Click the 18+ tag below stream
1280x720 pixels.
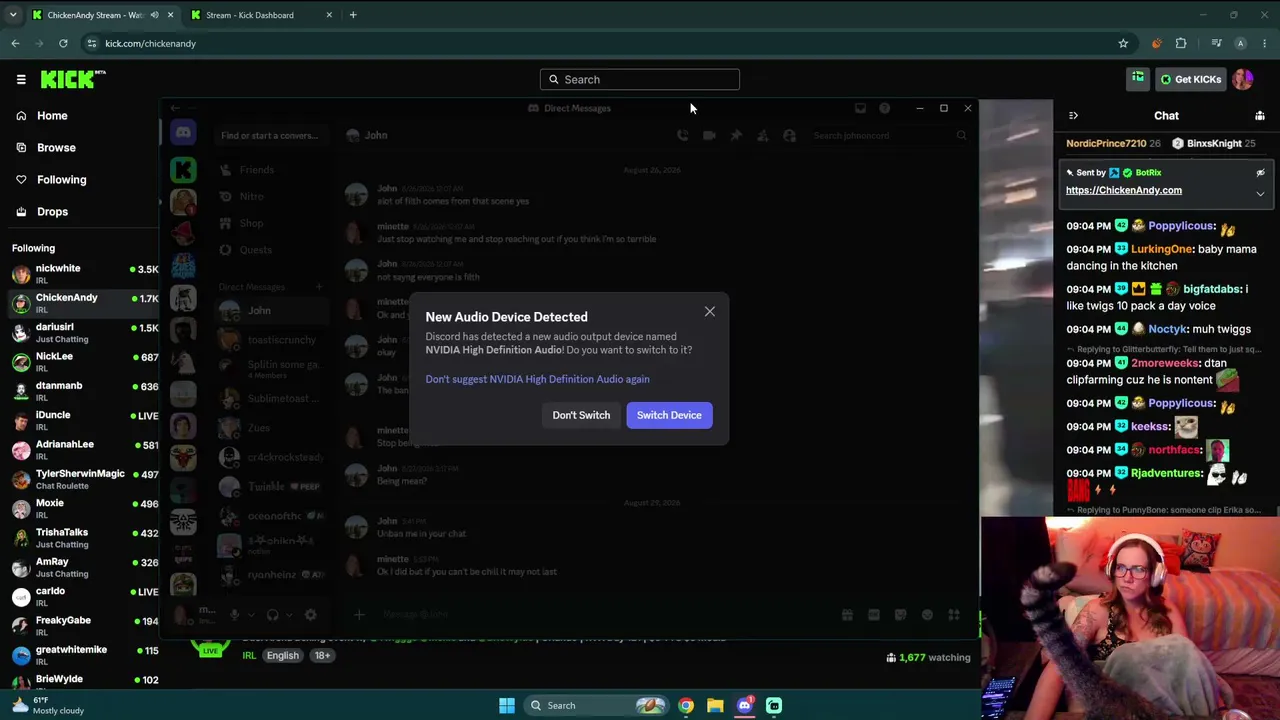[322, 656]
